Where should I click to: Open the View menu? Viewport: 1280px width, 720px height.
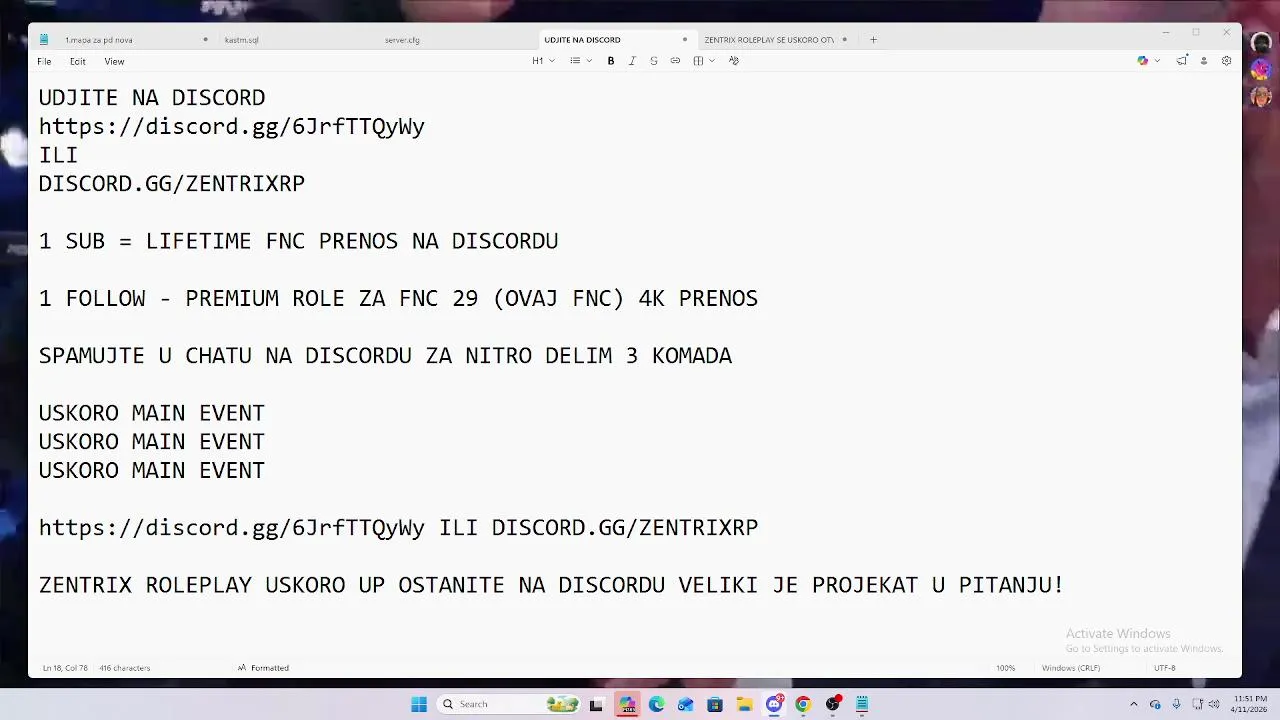(115, 62)
